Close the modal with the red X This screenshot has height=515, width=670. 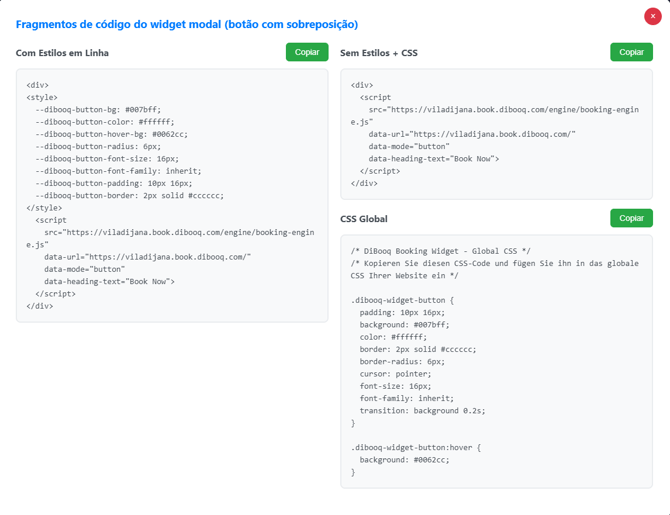point(652,16)
